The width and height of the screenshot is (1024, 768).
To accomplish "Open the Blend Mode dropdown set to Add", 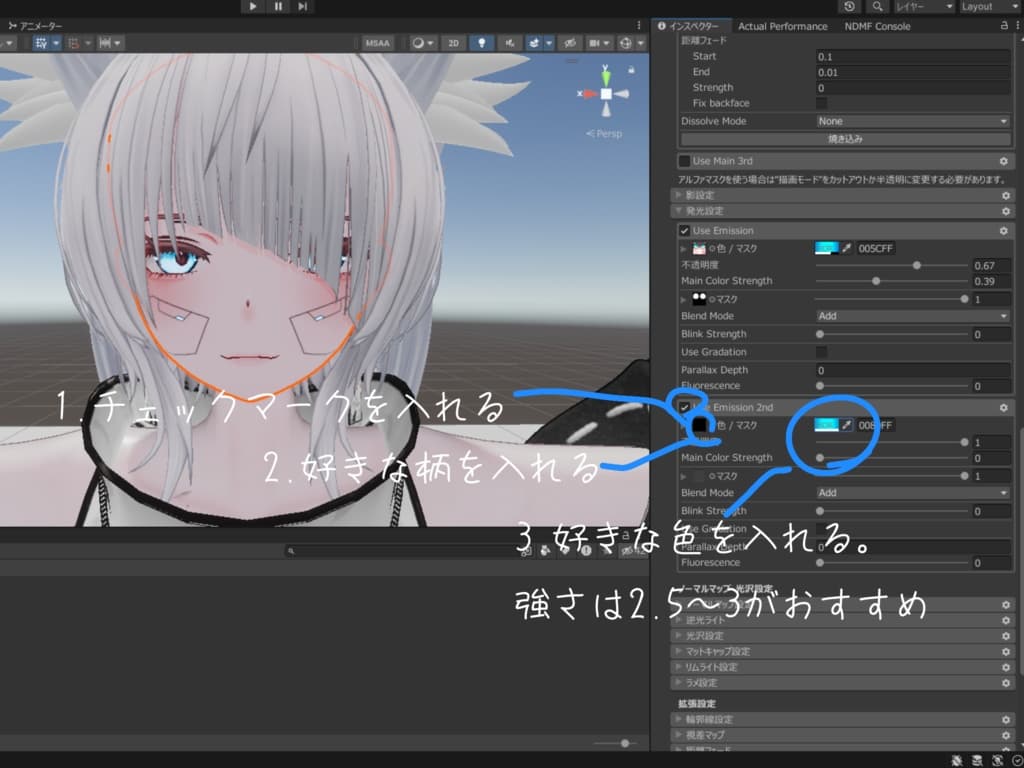I will tap(910, 315).
